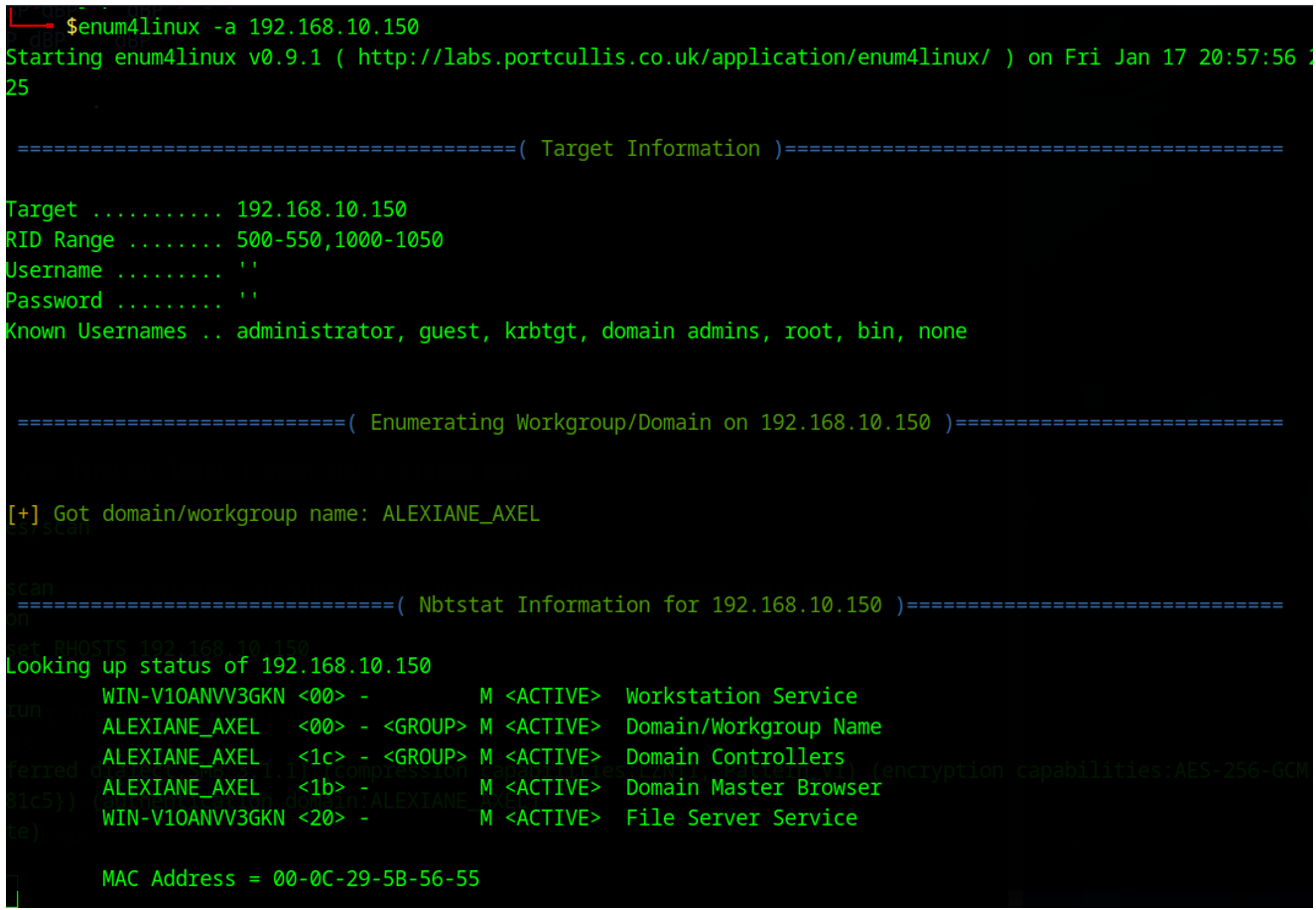Select the RID Range 500-550,1000-1050 value
Screen dimensions: 1316x910
(339, 240)
